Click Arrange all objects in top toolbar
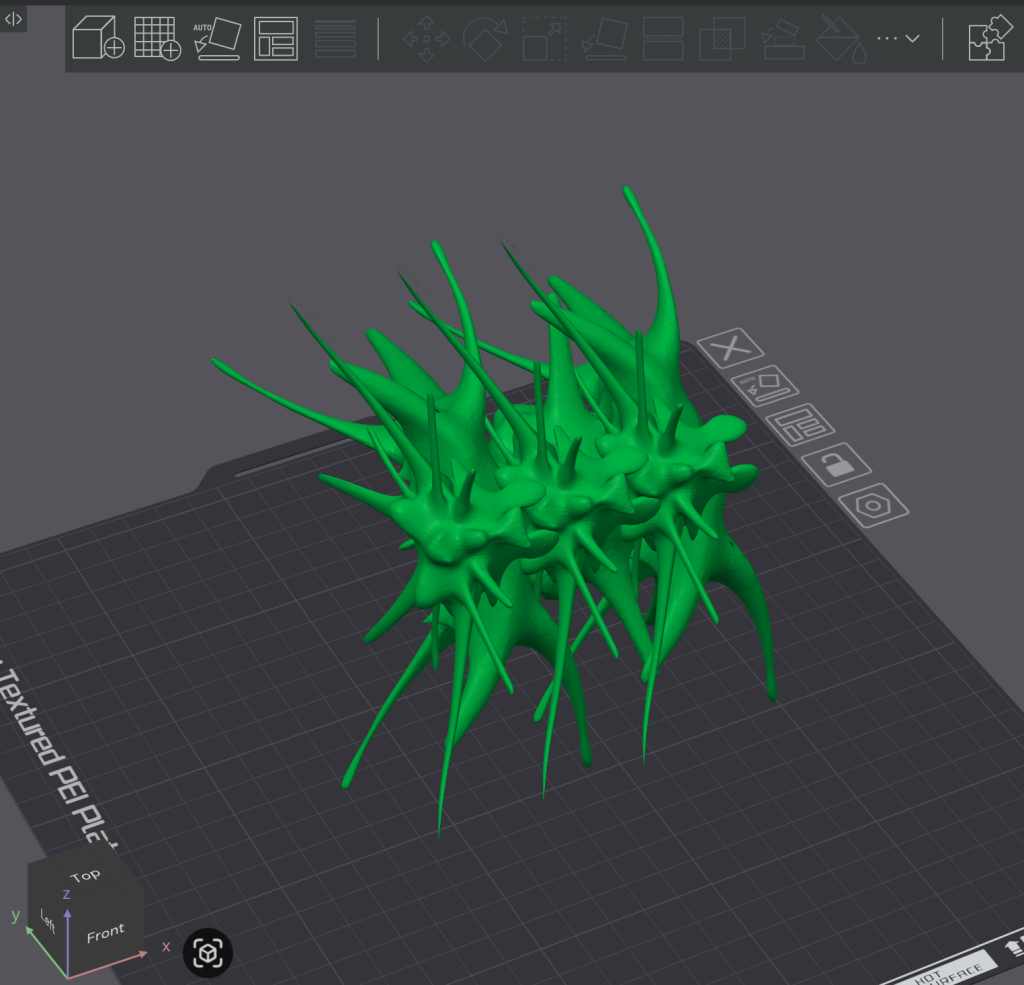 276,39
